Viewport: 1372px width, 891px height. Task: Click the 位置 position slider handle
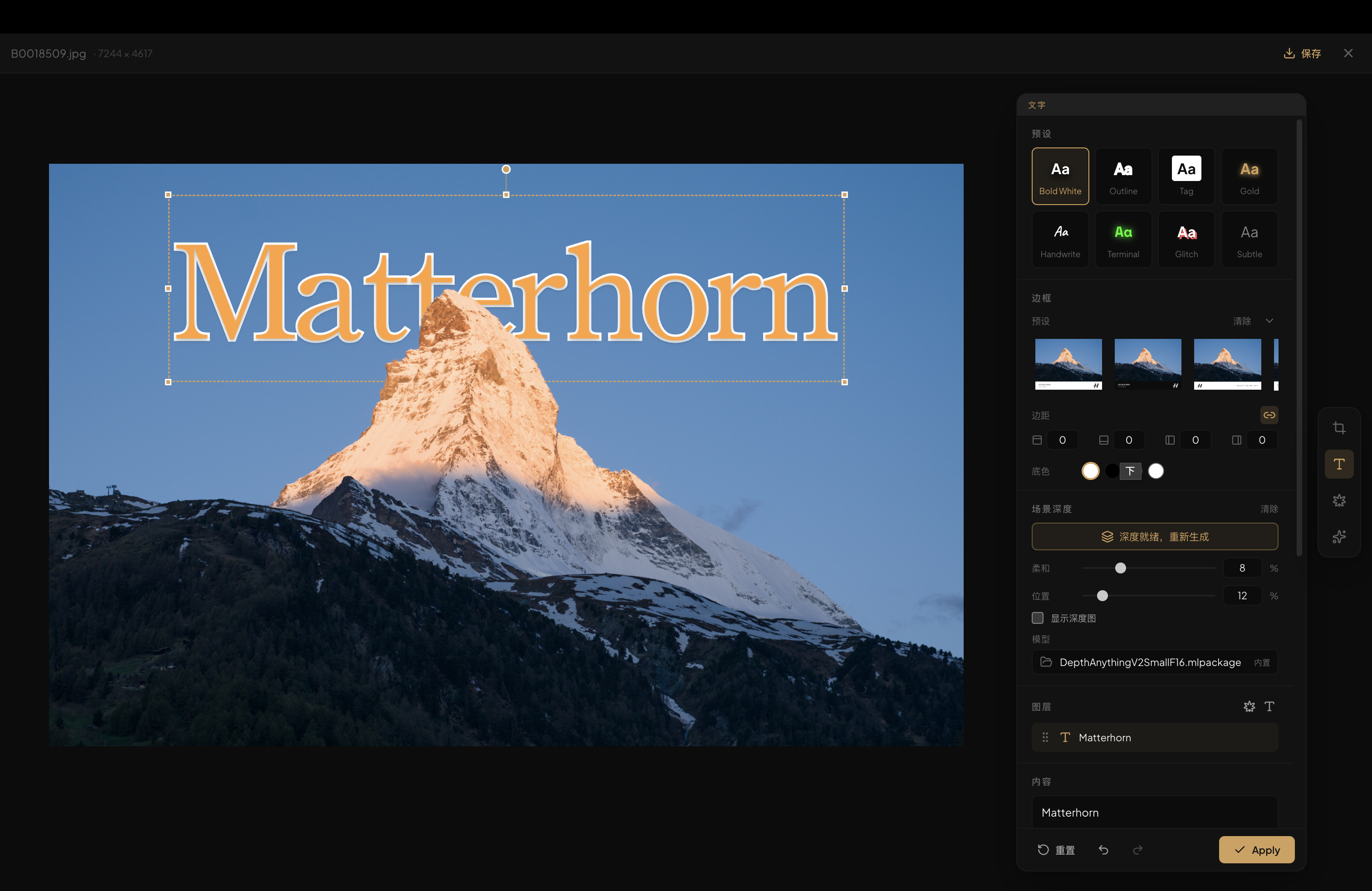[x=1102, y=595]
